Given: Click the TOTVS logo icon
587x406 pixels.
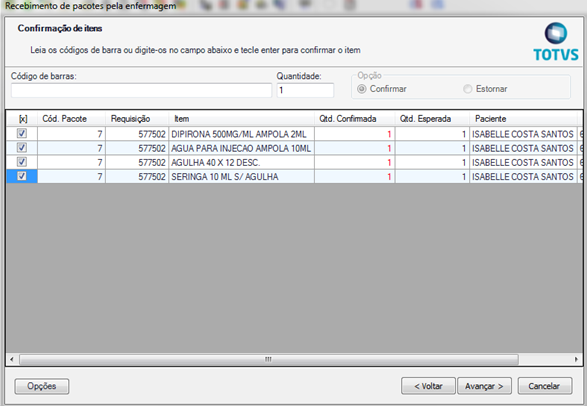Looking at the screenshot, I should (x=556, y=42).
